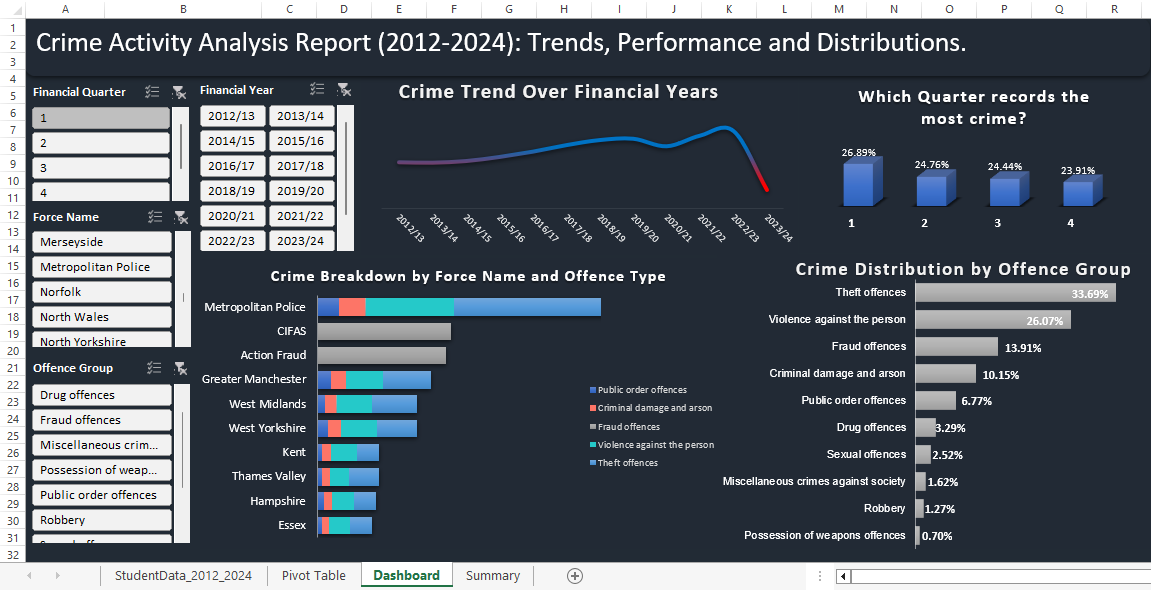Open the StudentData_2012_2024 sheet tab
The width and height of the screenshot is (1151, 590).
(x=183, y=576)
